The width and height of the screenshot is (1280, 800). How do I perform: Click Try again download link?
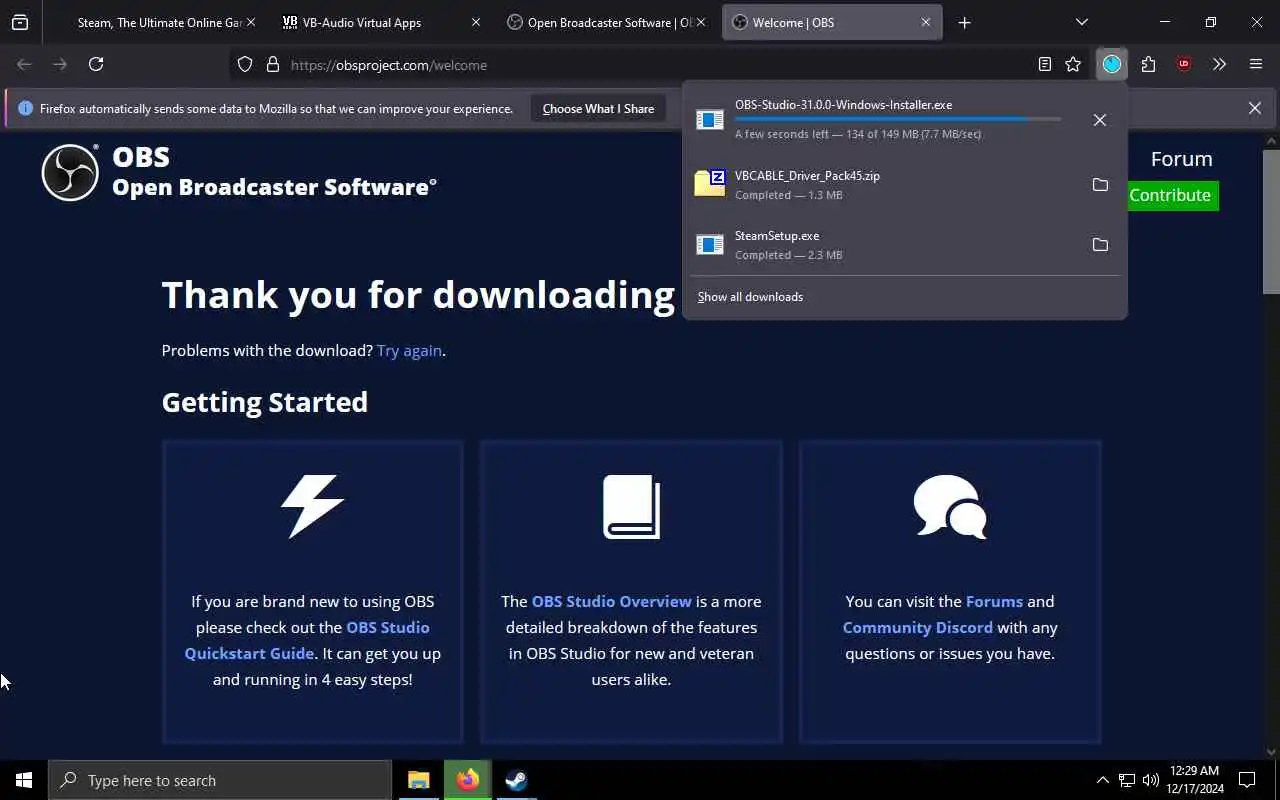point(409,350)
